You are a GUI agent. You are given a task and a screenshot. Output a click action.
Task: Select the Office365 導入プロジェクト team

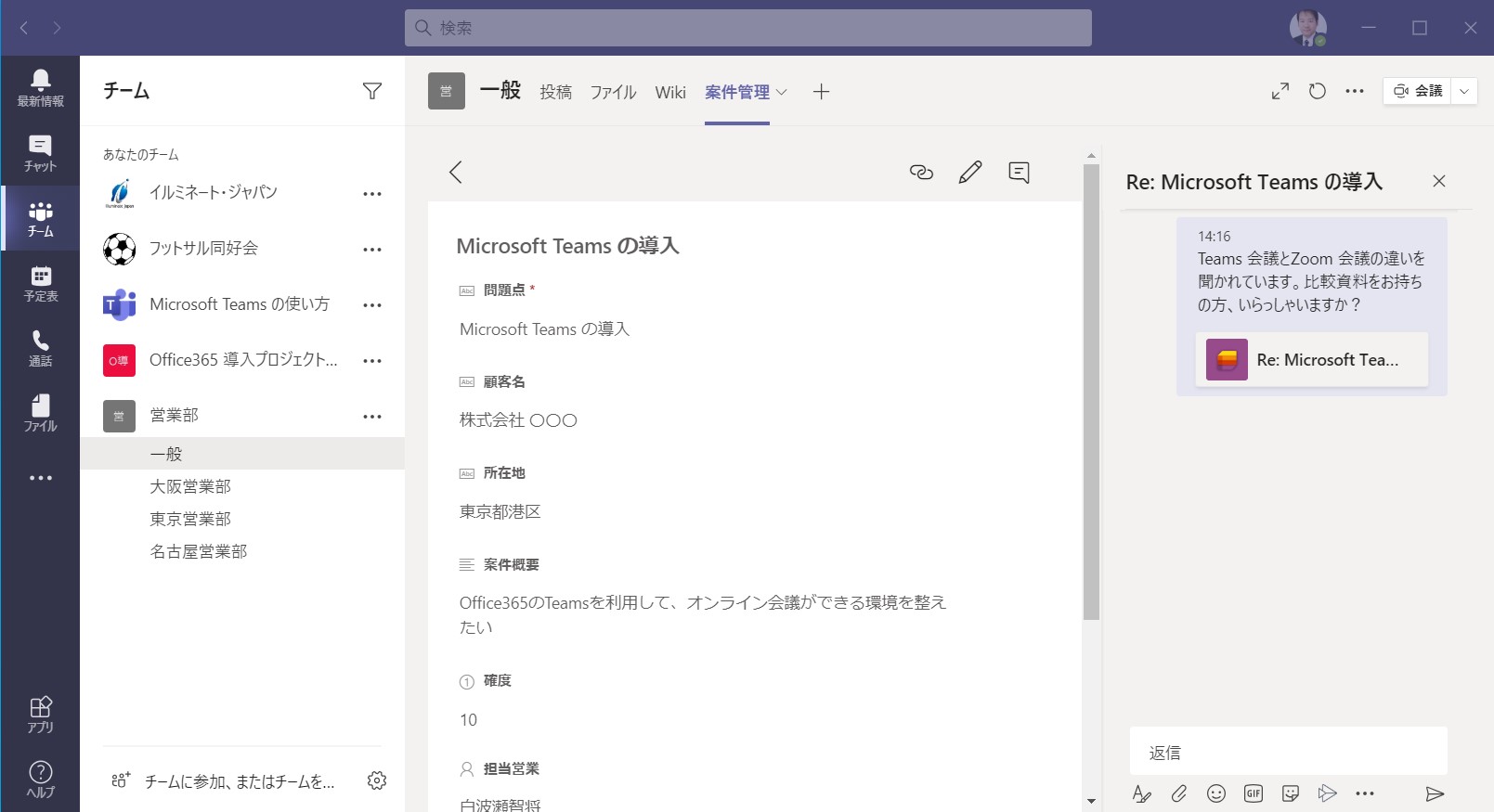243,360
